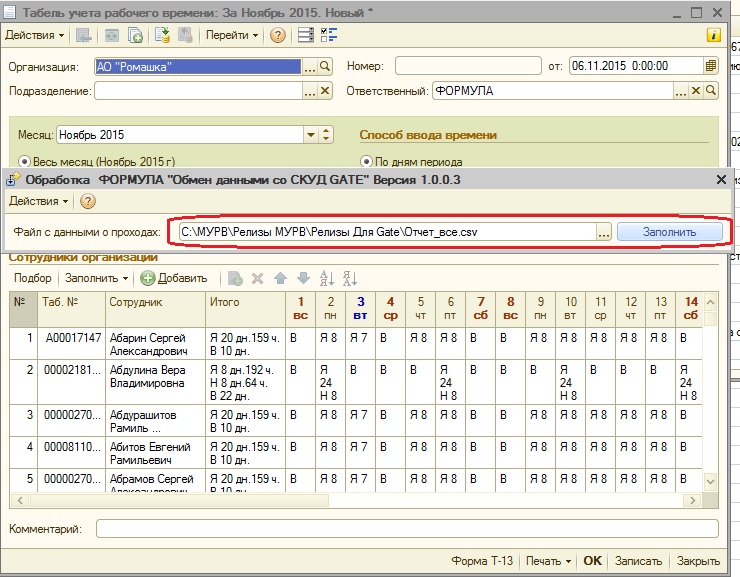This screenshot has height=577, width=740.
Task: Click the yellow info icon in toolbar
Action: (x=714, y=35)
